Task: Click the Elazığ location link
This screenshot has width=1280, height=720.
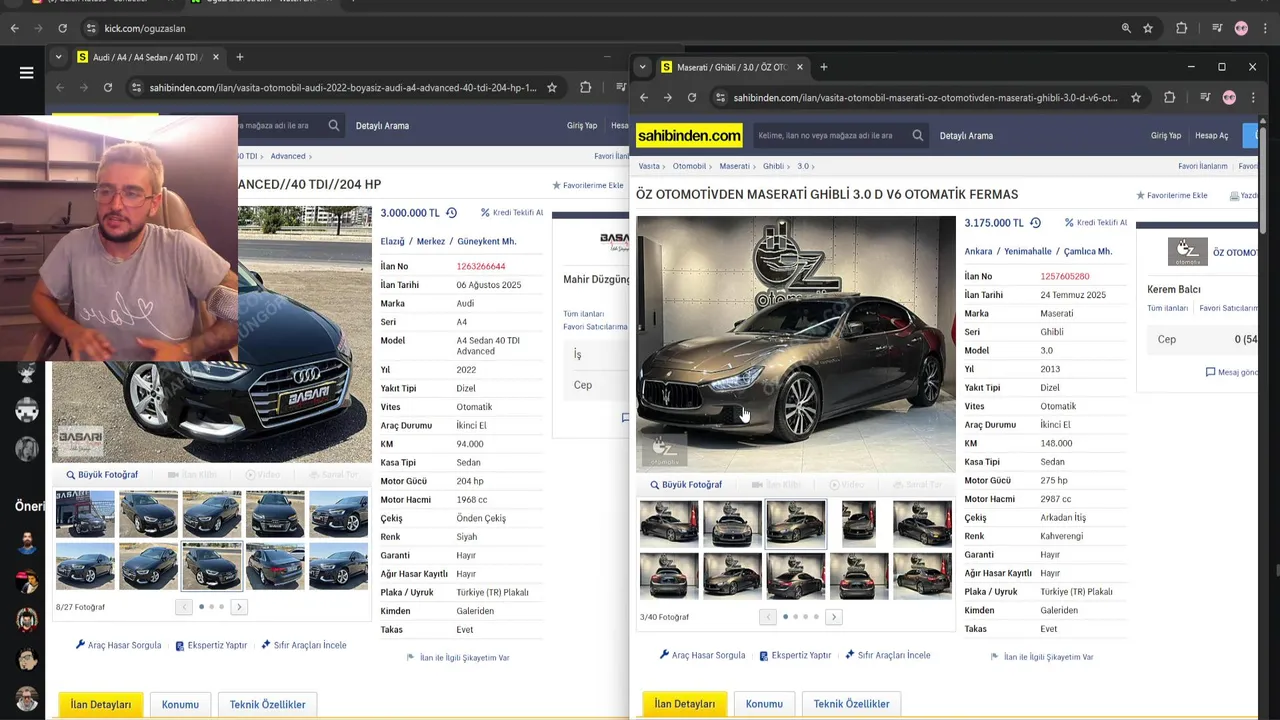Action: pyautogui.click(x=392, y=241)
